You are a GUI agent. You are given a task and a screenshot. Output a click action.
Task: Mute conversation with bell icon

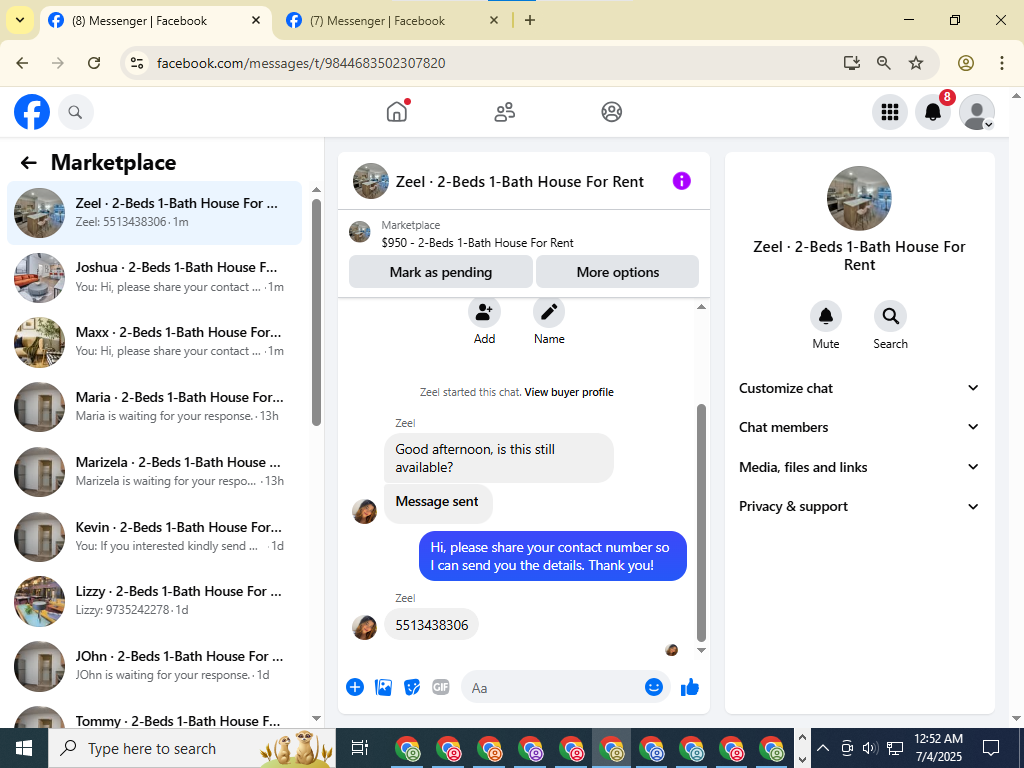[x=825, y=317]
